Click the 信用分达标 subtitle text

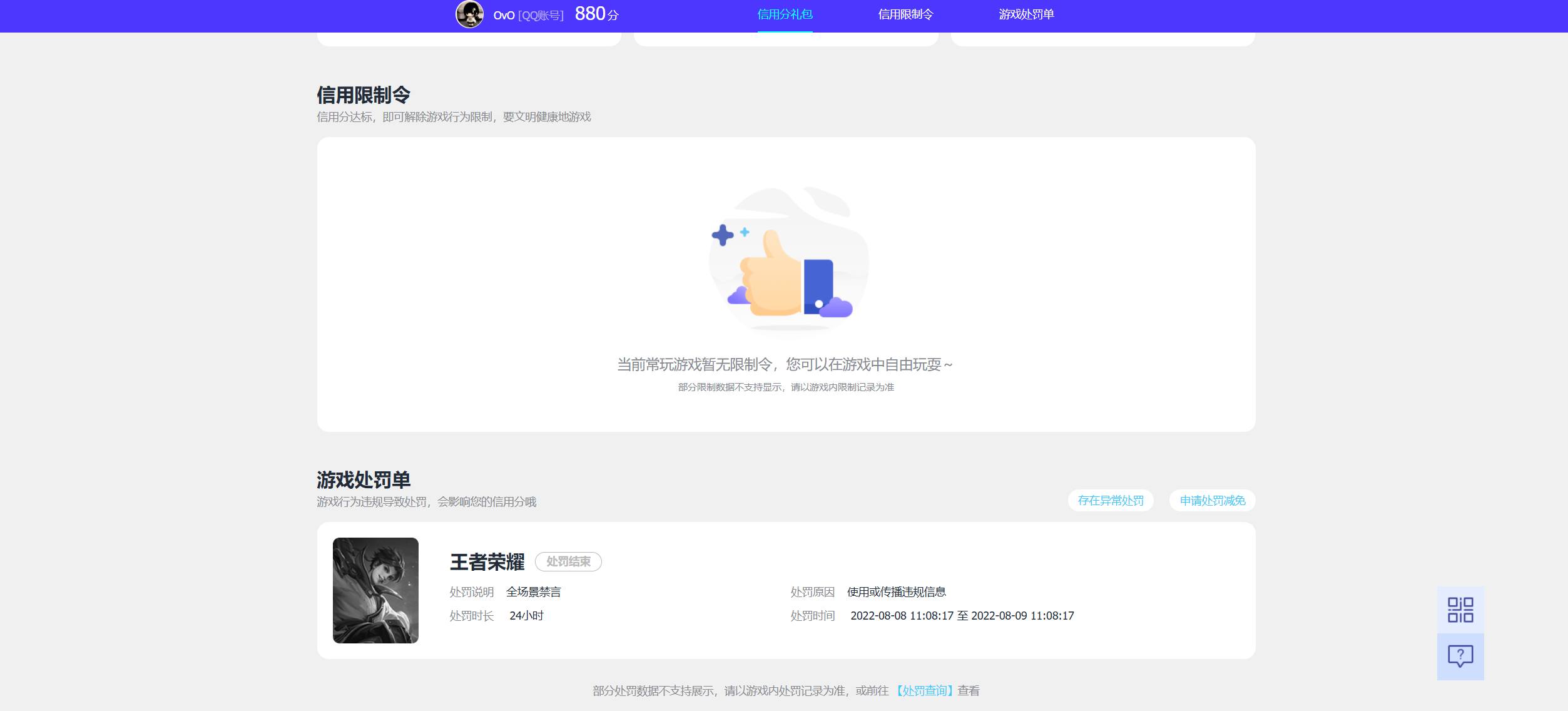454,117
